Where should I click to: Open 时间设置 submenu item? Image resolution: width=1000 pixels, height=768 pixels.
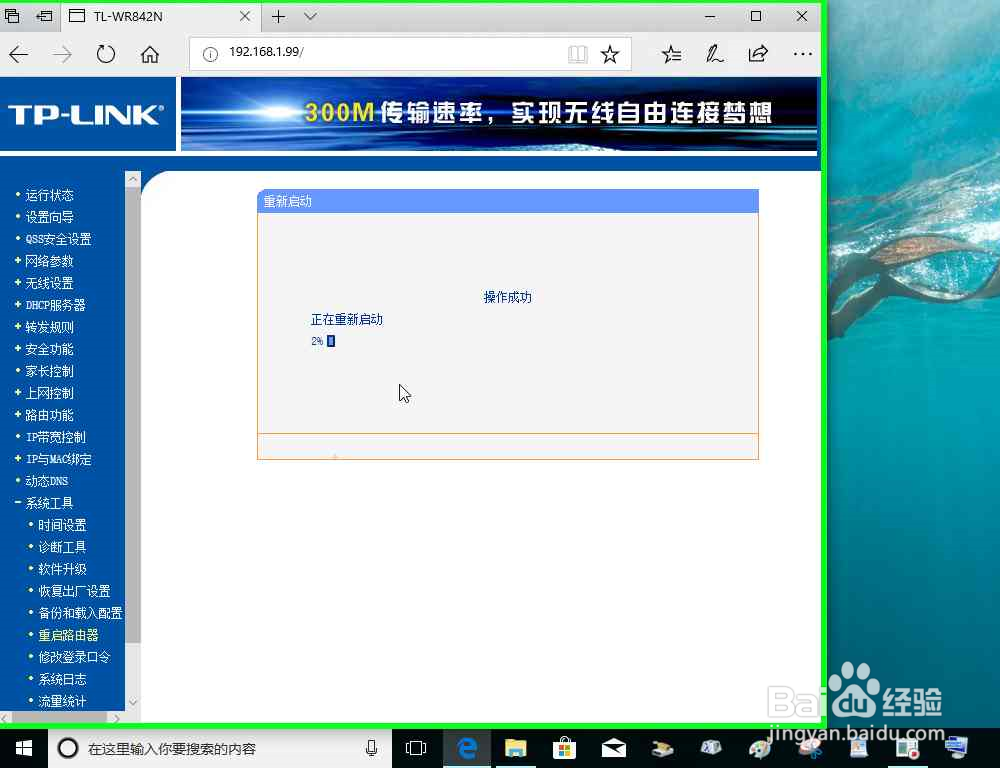62,525
